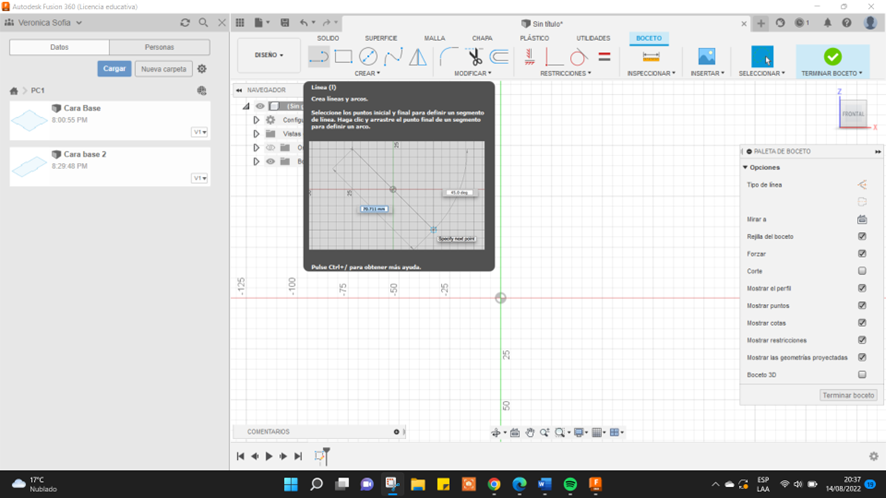The width and height of the screenshot is (886, 498).
Task: Toggle the Rejilla del boceto checkbox
Action: tap(862, 236)
